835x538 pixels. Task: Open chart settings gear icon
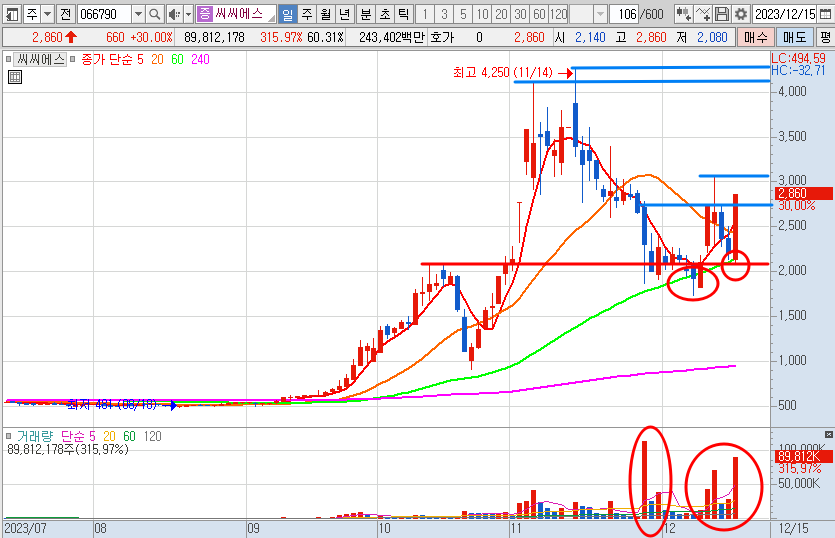(741, 14)
